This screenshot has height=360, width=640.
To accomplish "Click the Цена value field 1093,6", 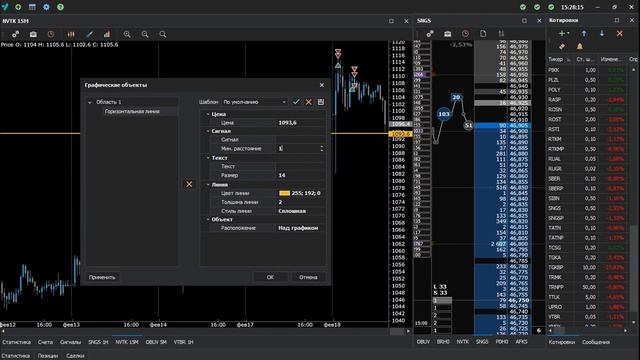I will (x=301, y=122).
